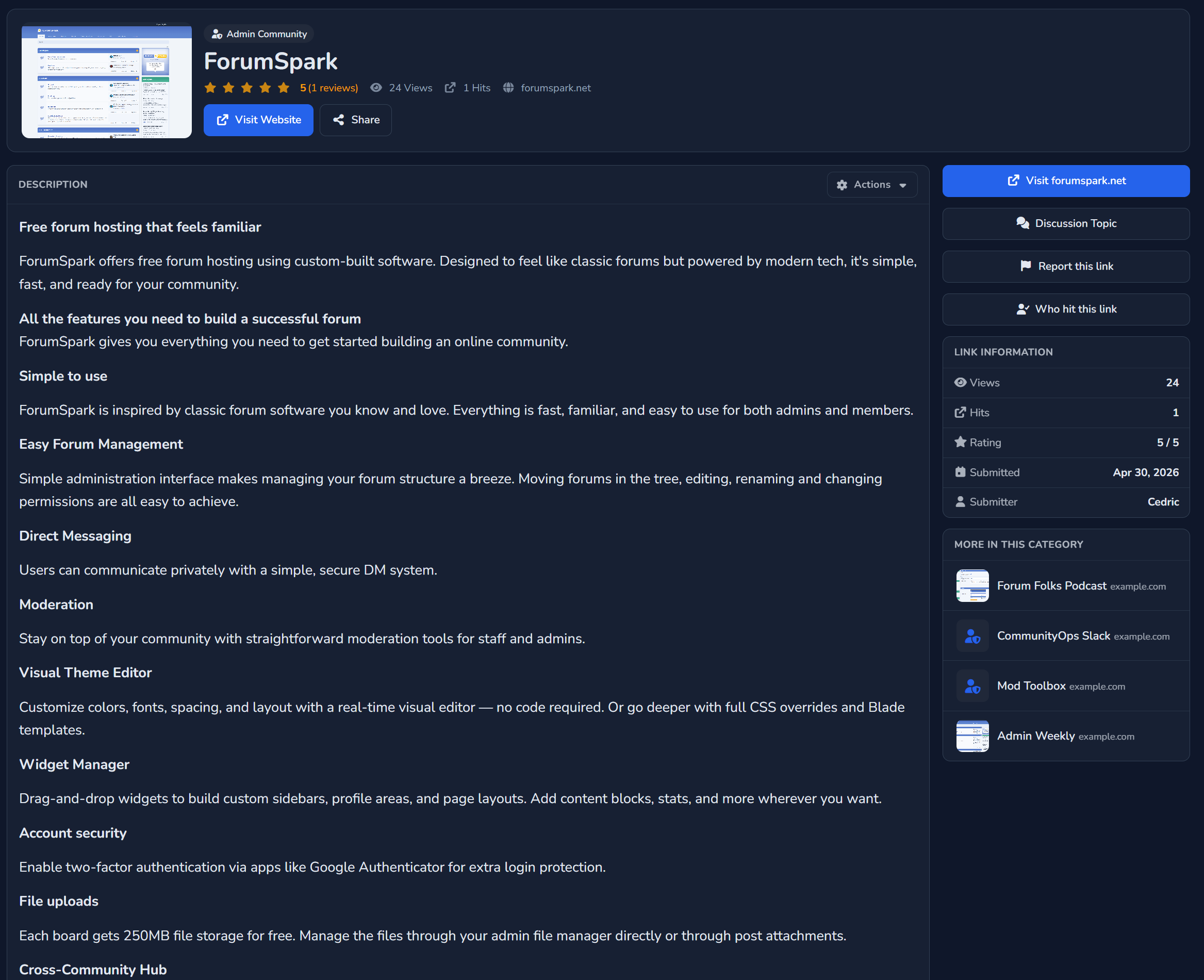
Task: Click Report this link button
Action: (x=1066, y=267)
